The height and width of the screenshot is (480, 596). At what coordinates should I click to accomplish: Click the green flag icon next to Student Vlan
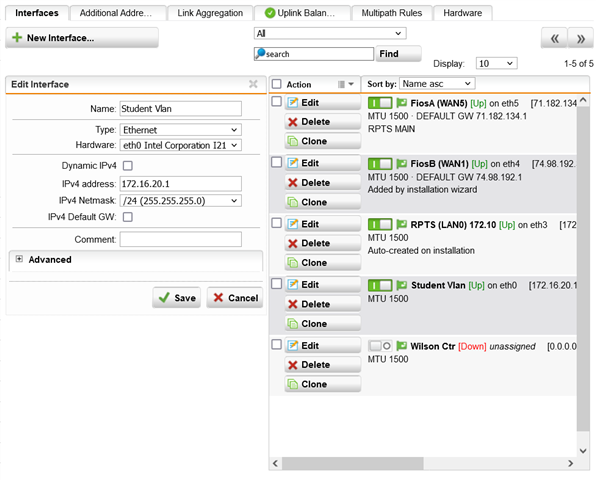pos(401,285)
